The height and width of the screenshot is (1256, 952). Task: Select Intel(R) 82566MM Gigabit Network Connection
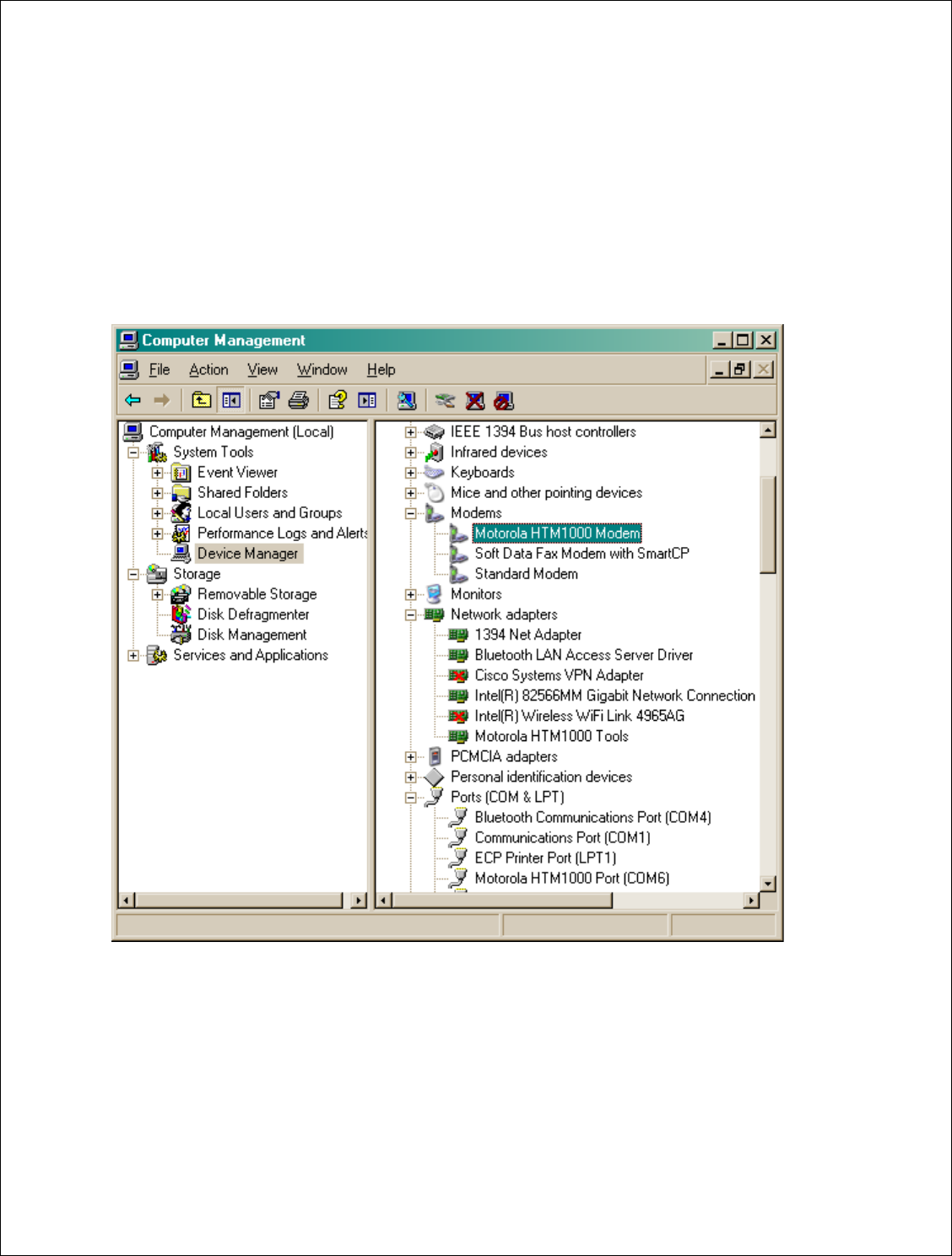tap(614, 696)
